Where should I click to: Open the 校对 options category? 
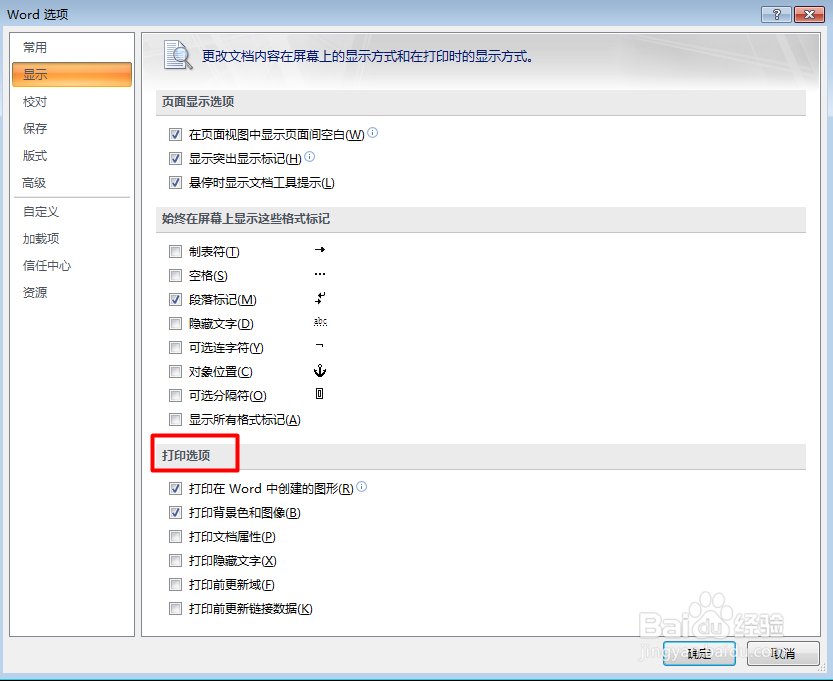click(x=35, y=101)
